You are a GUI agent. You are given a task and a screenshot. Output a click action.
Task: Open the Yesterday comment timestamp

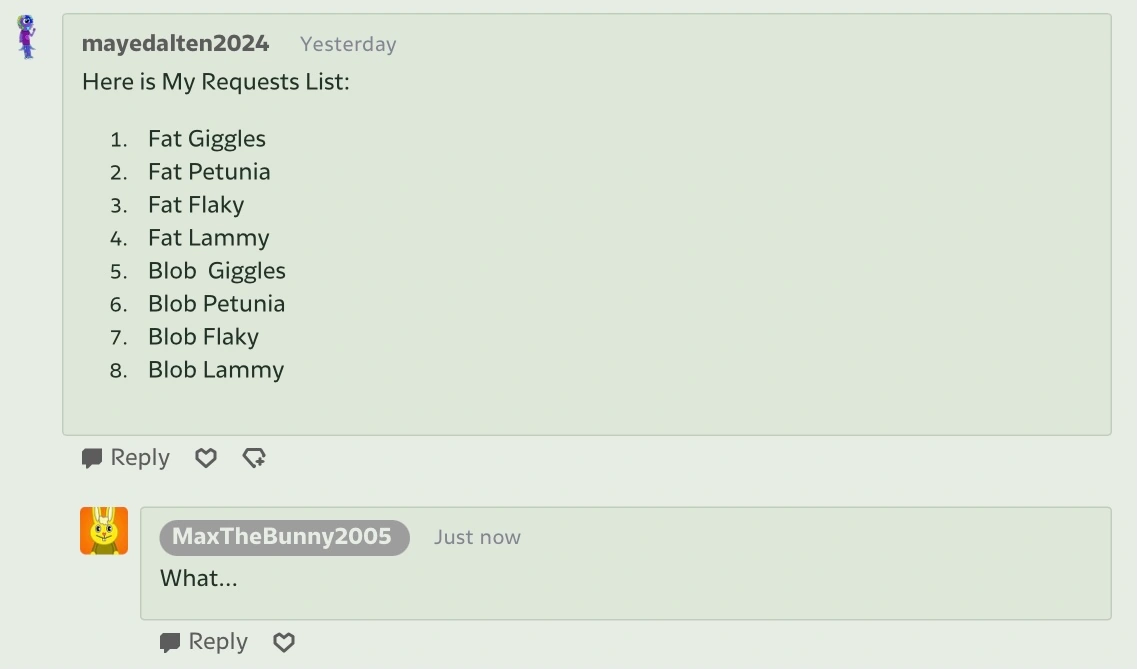click(x=348, y=44)
